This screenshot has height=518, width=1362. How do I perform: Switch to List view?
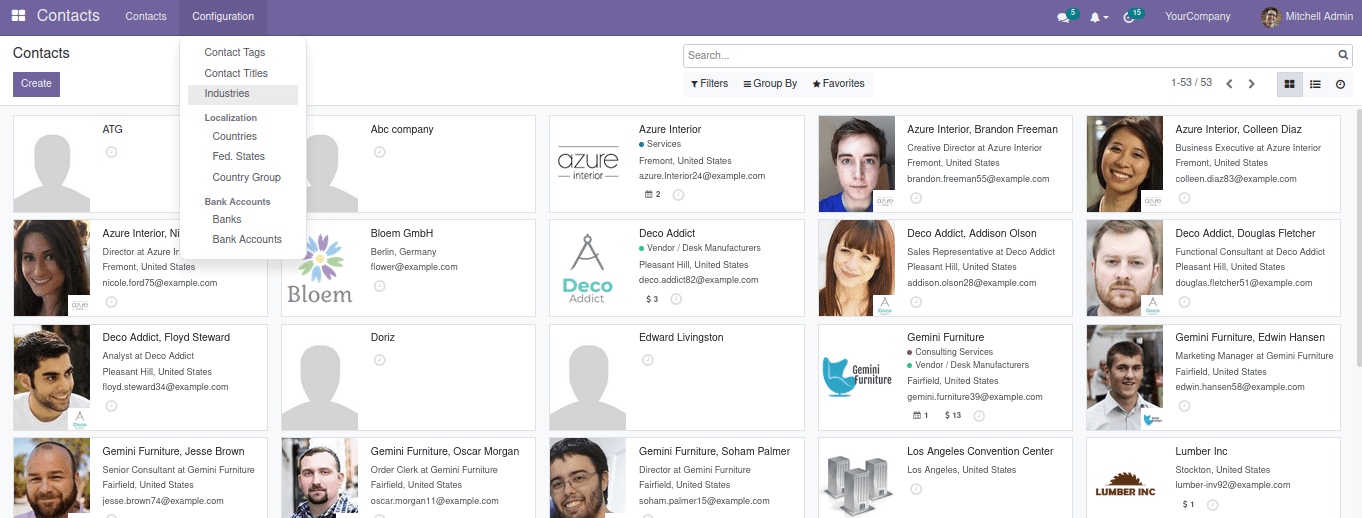(1315, 84)
